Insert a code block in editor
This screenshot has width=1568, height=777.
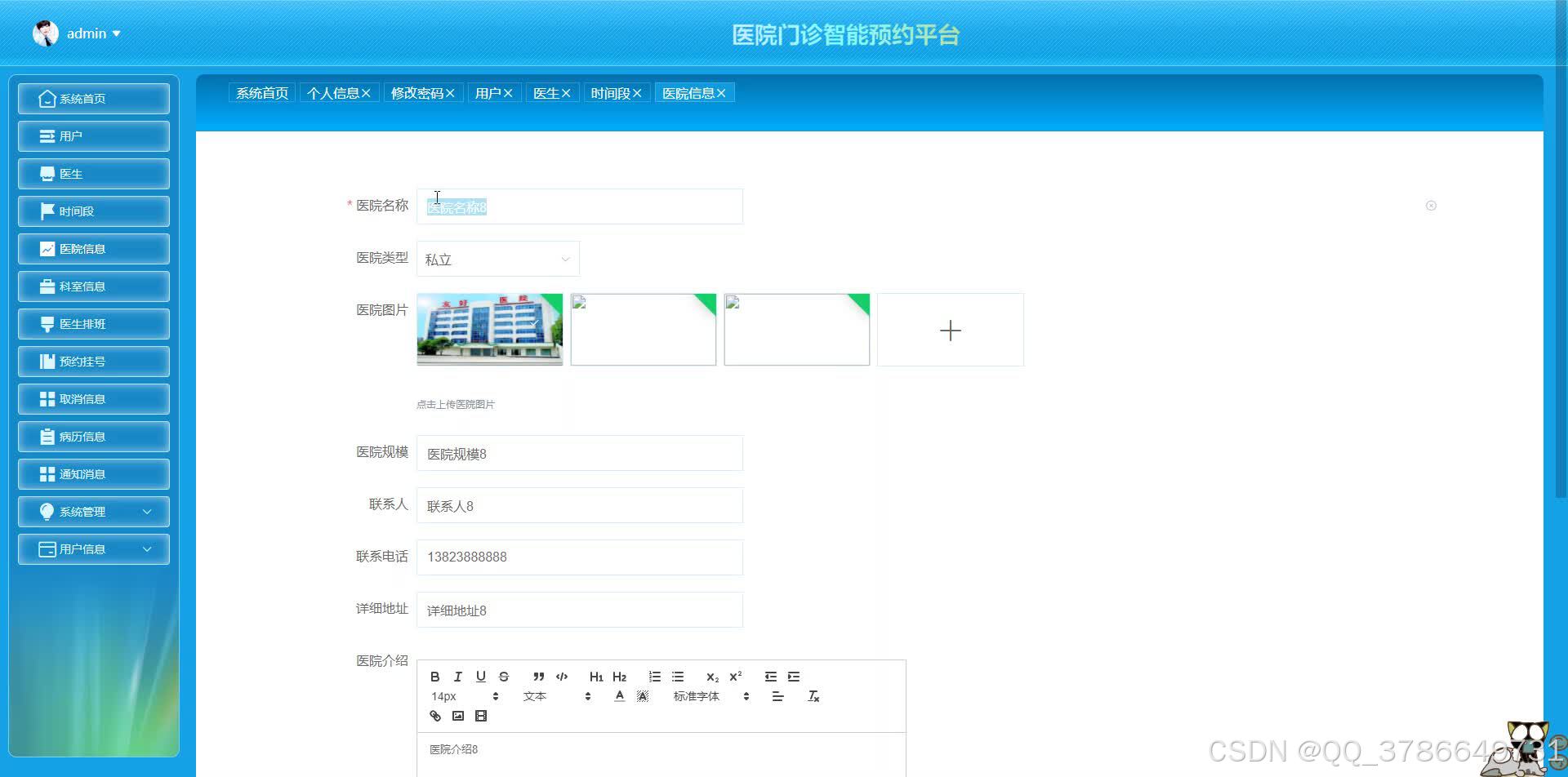[x=562, y=677]
